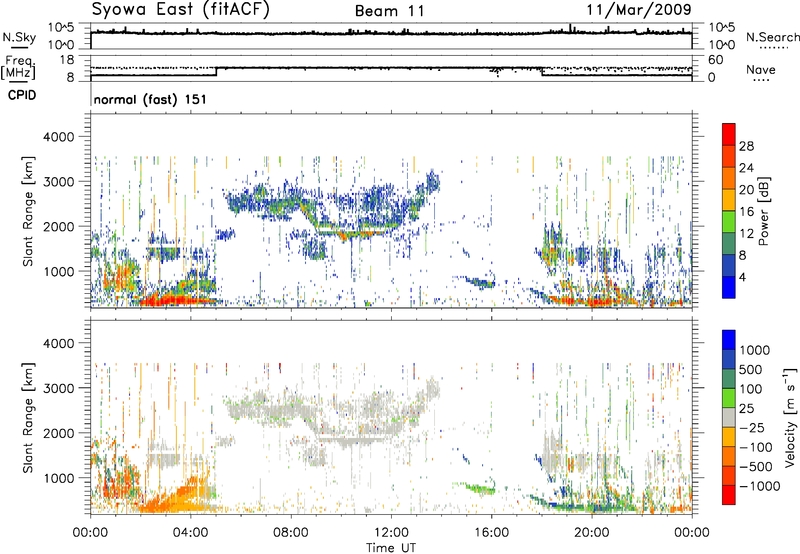Screen dimensions: 800x554
Task: Click 'Slant Range [km]' label of velocity panel
Action: point(28,417)
